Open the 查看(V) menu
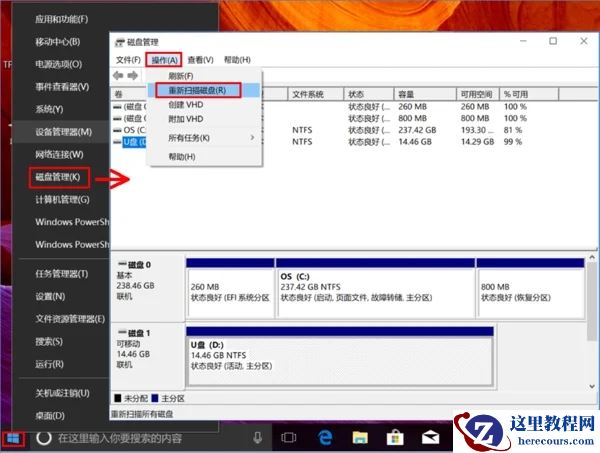 coord(201,60)
